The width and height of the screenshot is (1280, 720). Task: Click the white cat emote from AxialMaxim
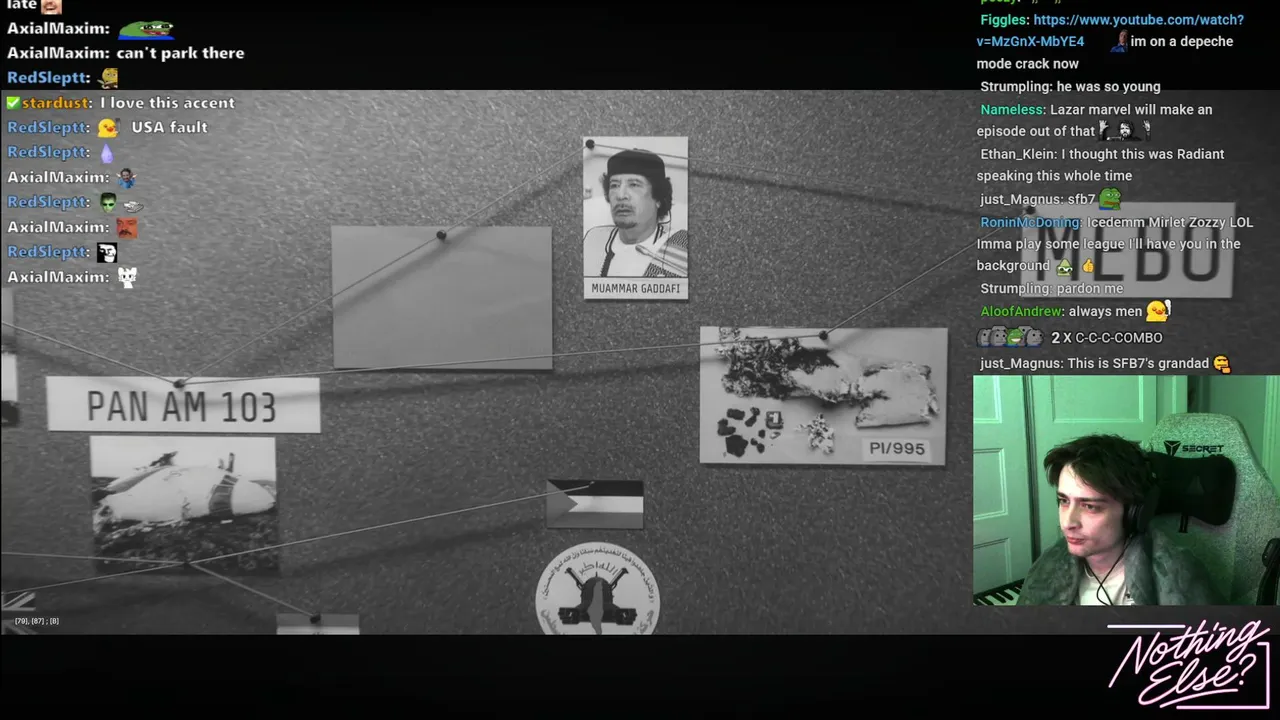127,277
